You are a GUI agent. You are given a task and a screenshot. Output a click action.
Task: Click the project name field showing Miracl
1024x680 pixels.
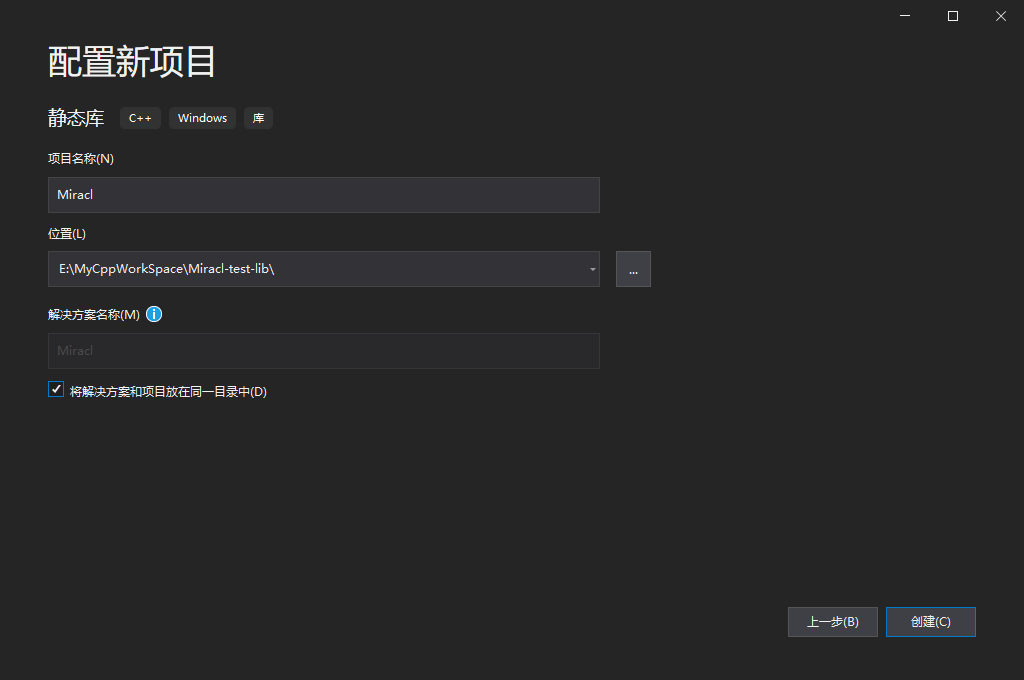pos(323,195)
